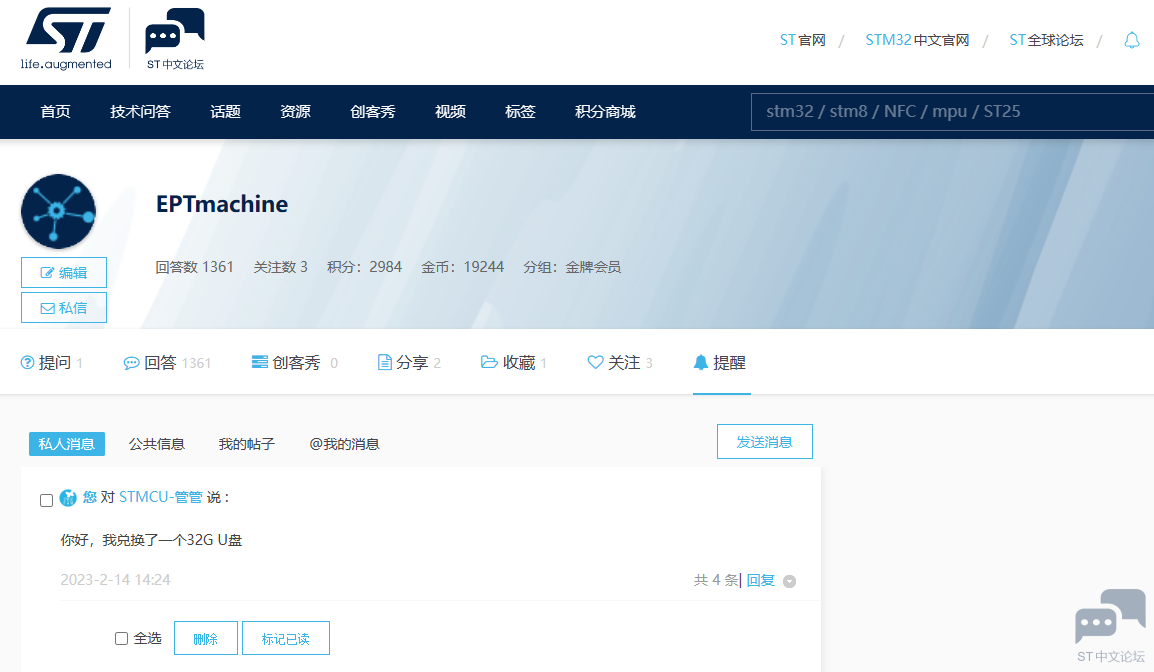Viewport: 1154px width, 672px height.
Task: Switch to the 提问 profile tab
Action: (52, 363)
